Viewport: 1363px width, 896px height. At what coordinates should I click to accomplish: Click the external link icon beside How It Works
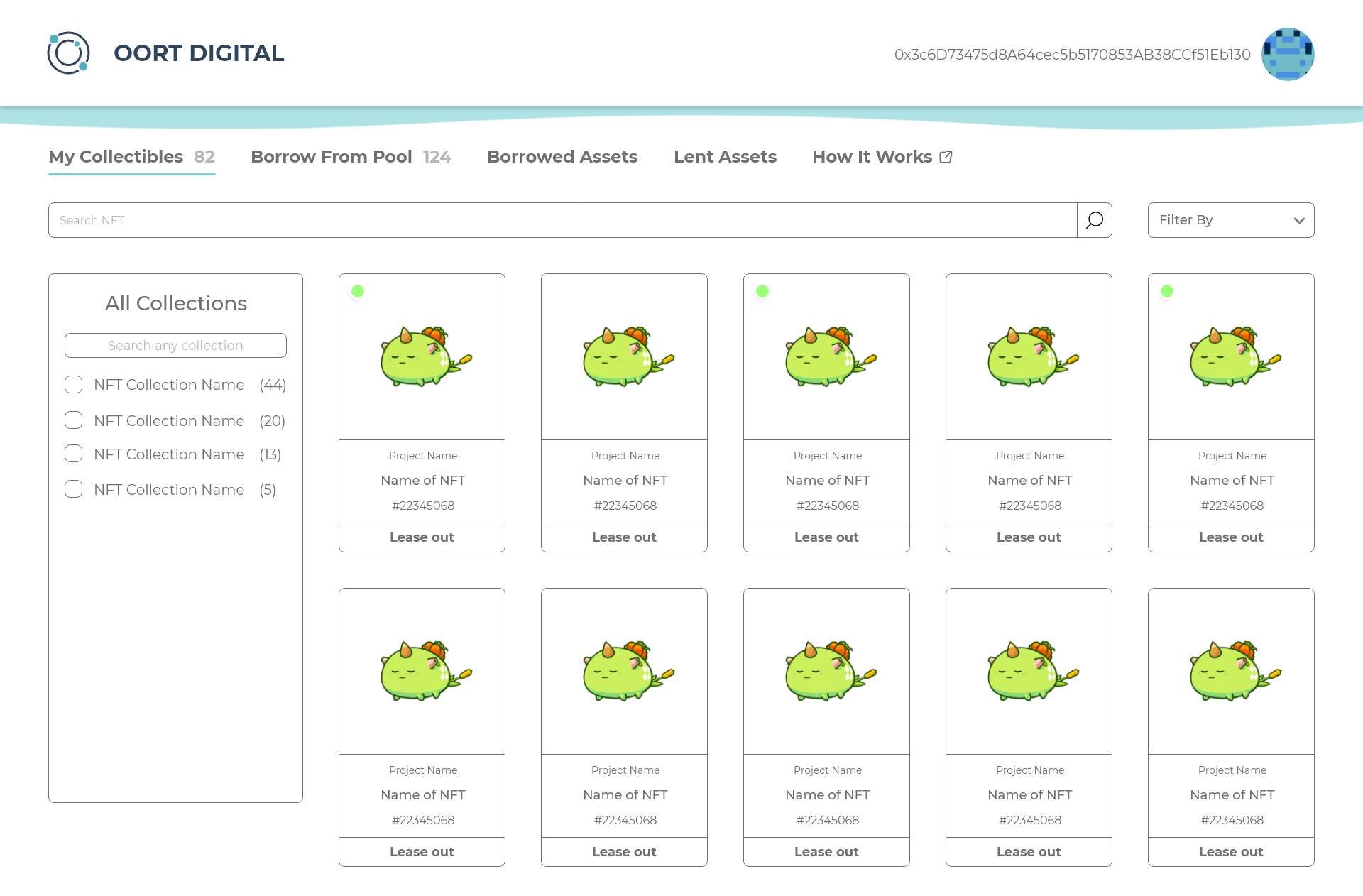click(x=946, y=157)
